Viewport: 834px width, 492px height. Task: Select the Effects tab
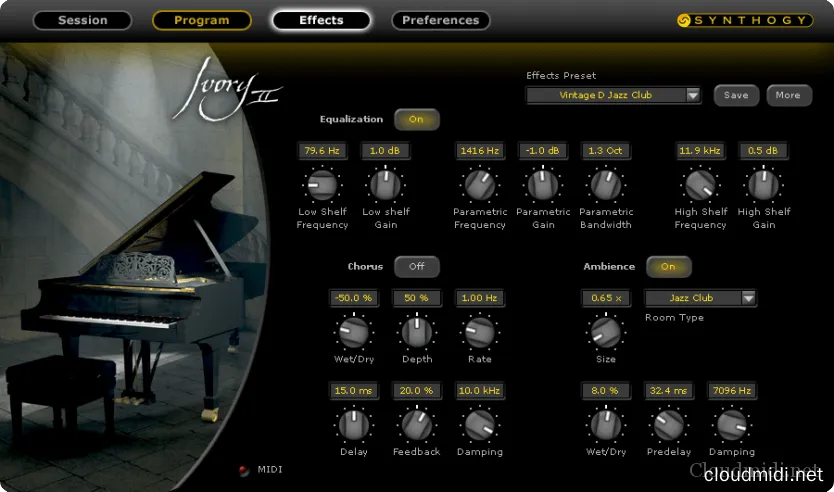point(321,20)
